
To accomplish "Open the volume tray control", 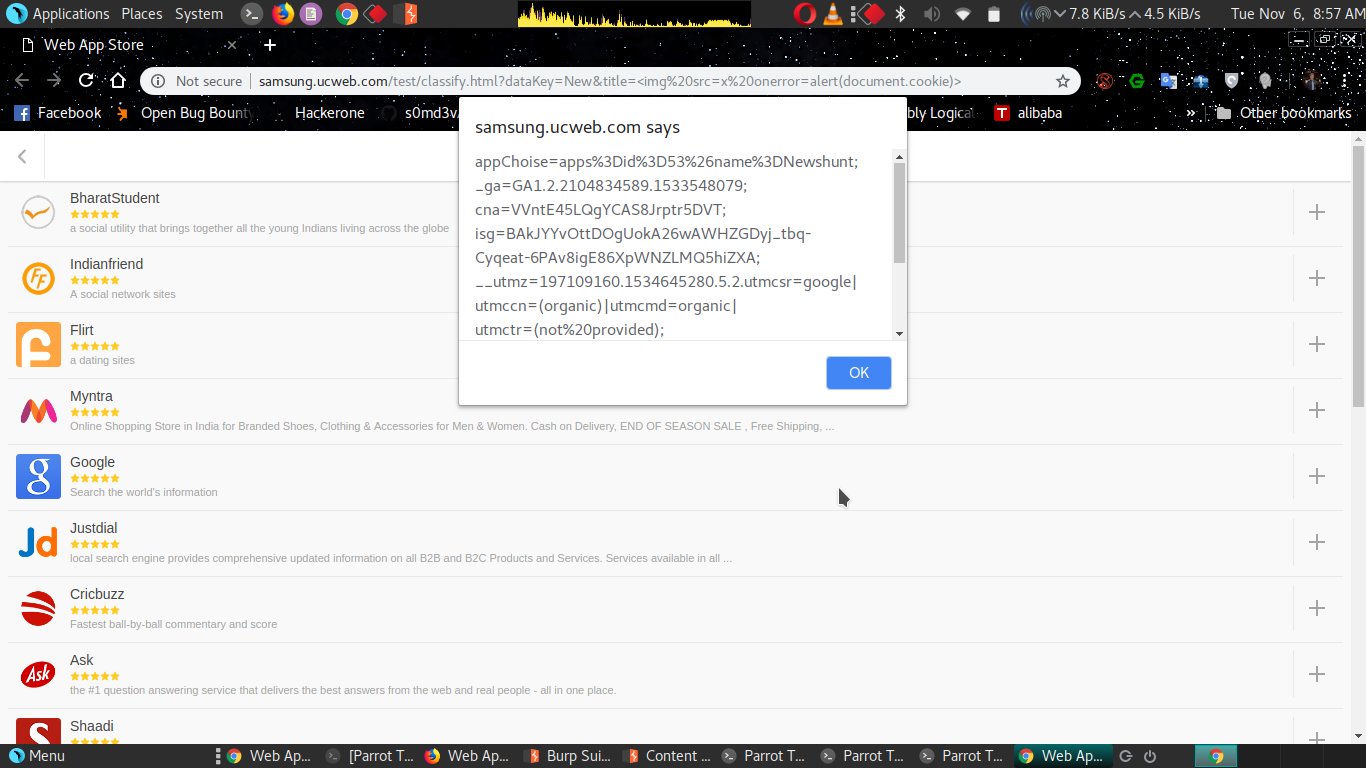I will pos(931,14).
